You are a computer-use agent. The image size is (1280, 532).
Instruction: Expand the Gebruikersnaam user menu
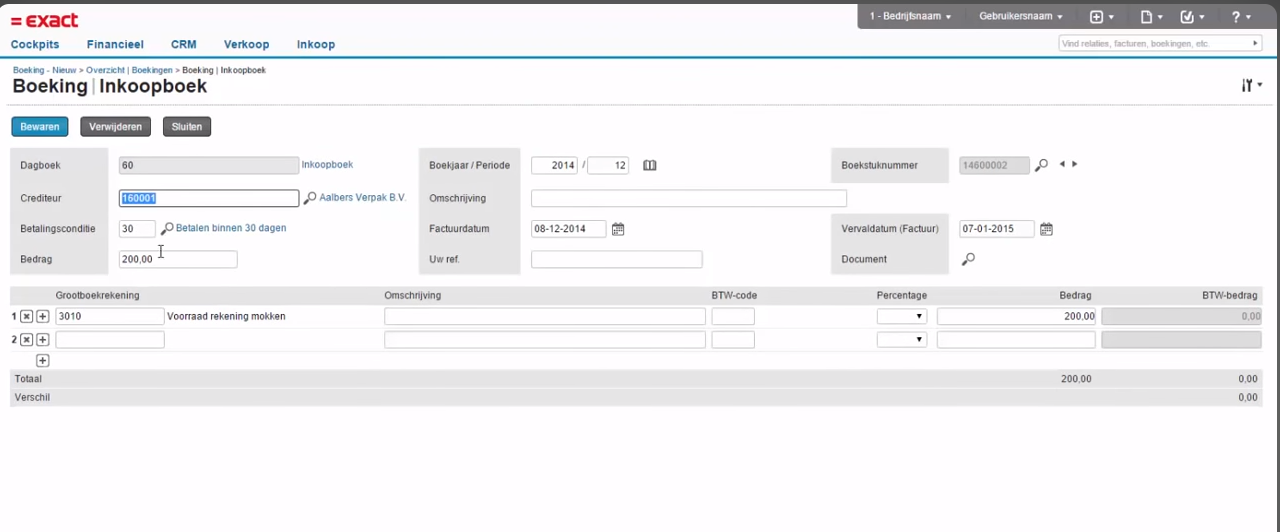coord(1020,17)
